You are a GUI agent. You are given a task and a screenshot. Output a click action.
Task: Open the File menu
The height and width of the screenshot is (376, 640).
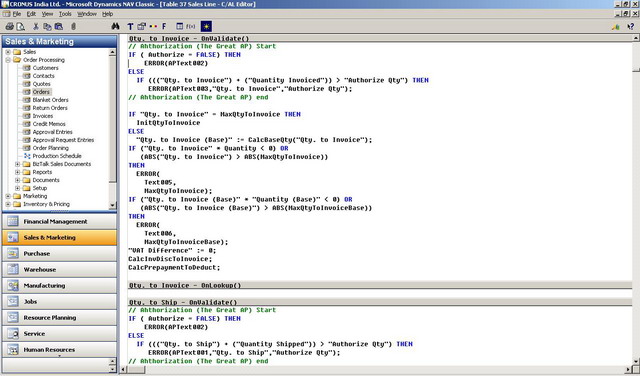click(x=17, y=14)
